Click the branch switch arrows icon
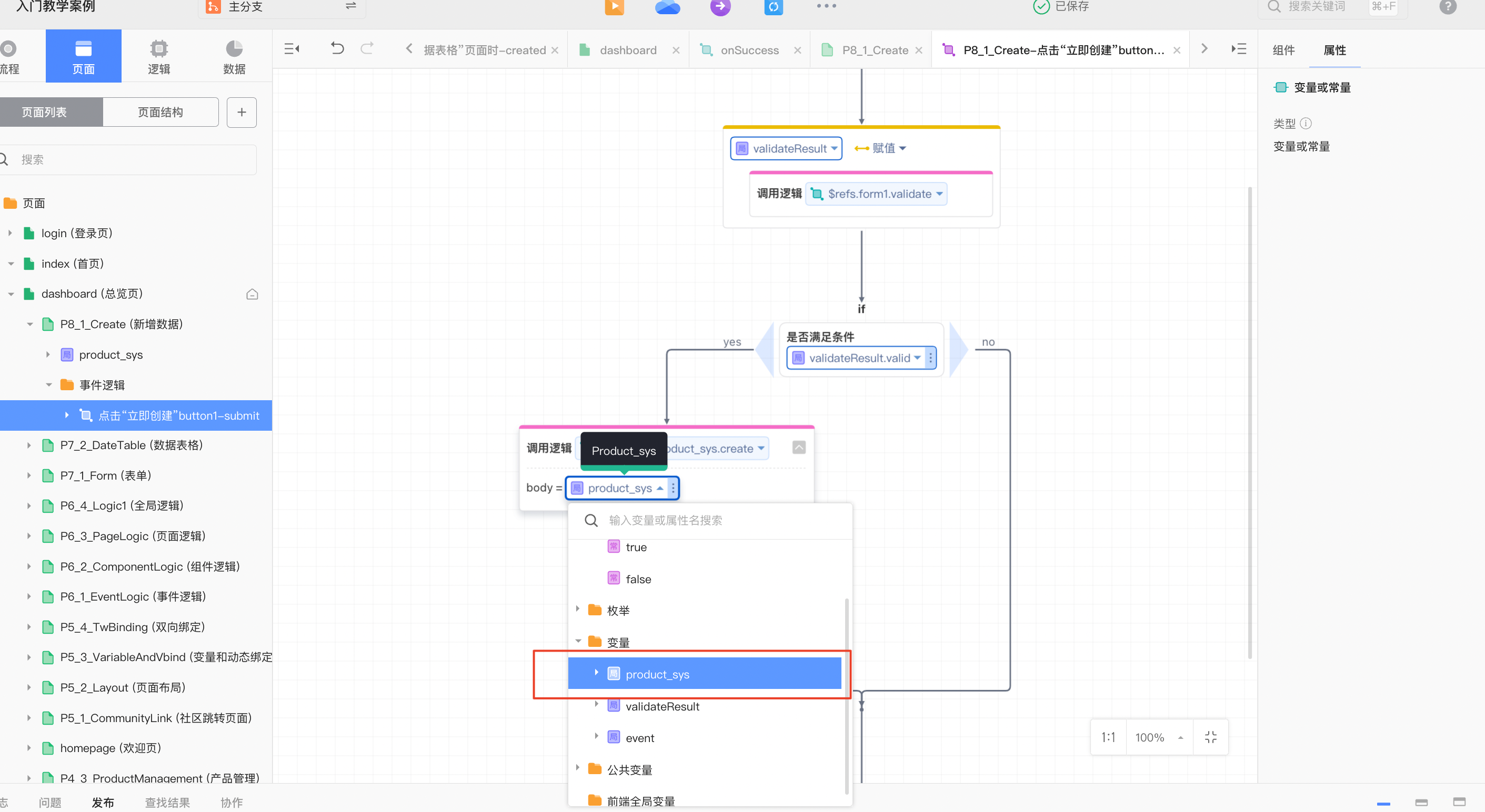This screenshot has width=1485, height=812. coord(350,6)
